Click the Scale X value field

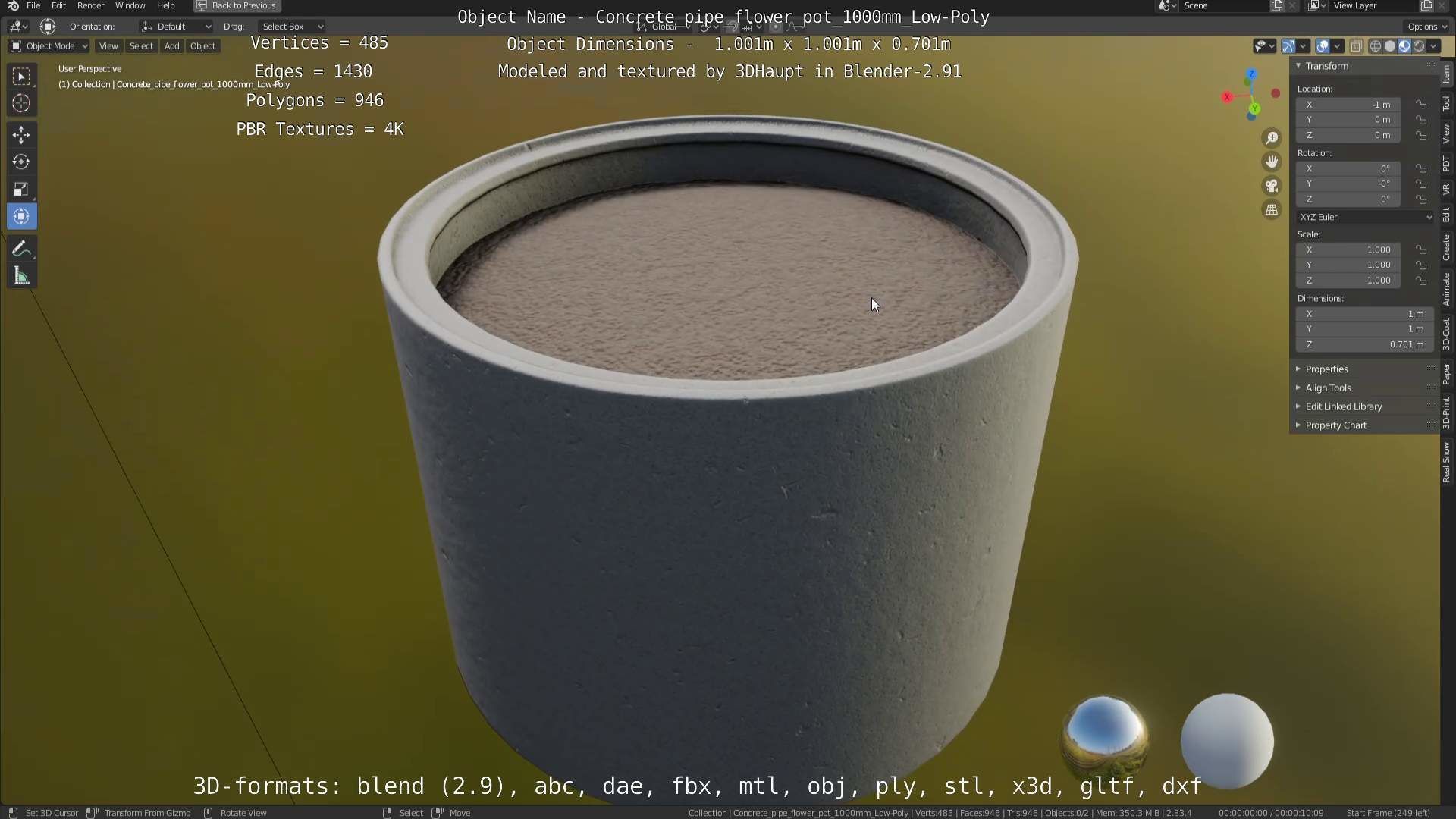click(x=1348, y=250)
